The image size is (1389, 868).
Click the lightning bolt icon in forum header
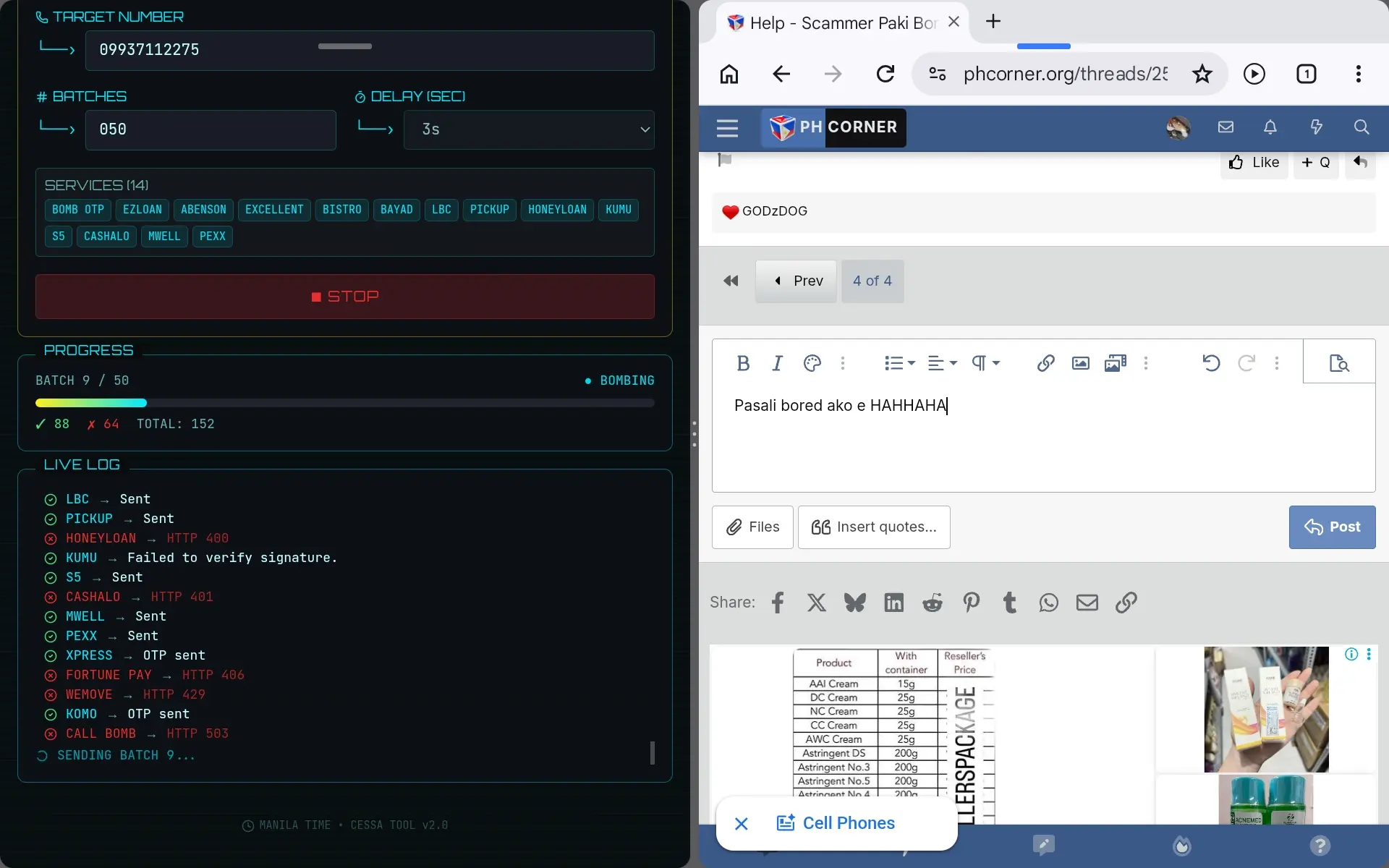pos(1317,127)
